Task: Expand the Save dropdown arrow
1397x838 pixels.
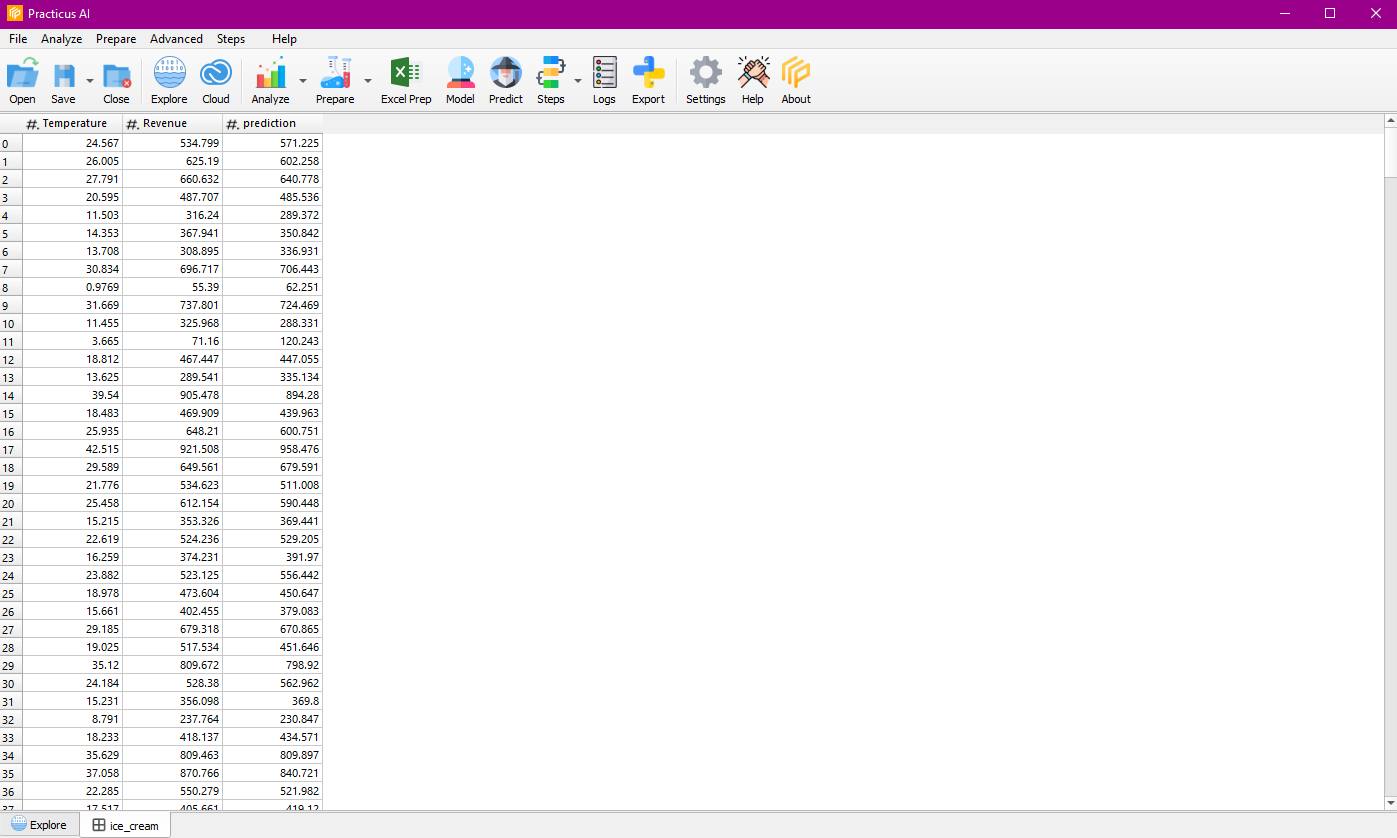Action: [90, 81]
